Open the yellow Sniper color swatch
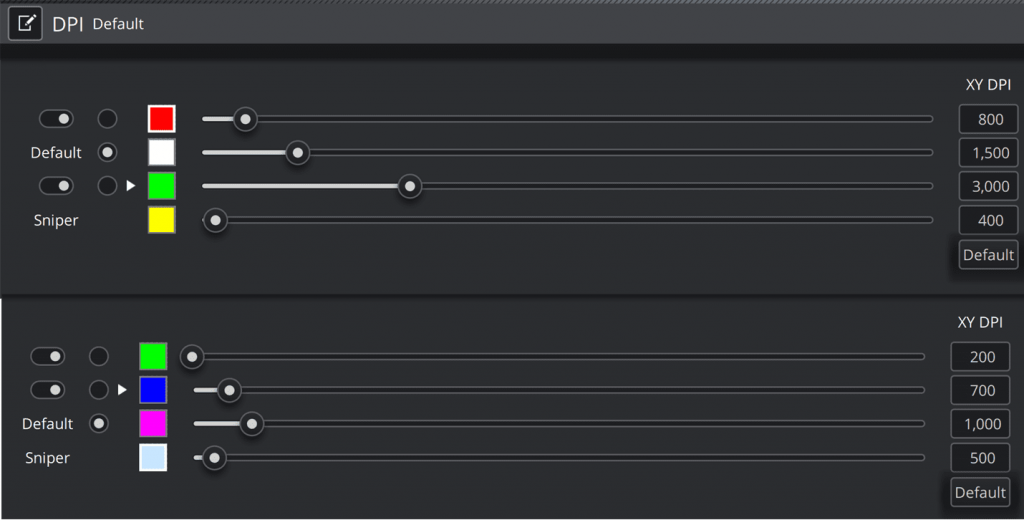This screenshot has width=1024, height=520. (x=161, y=220)
